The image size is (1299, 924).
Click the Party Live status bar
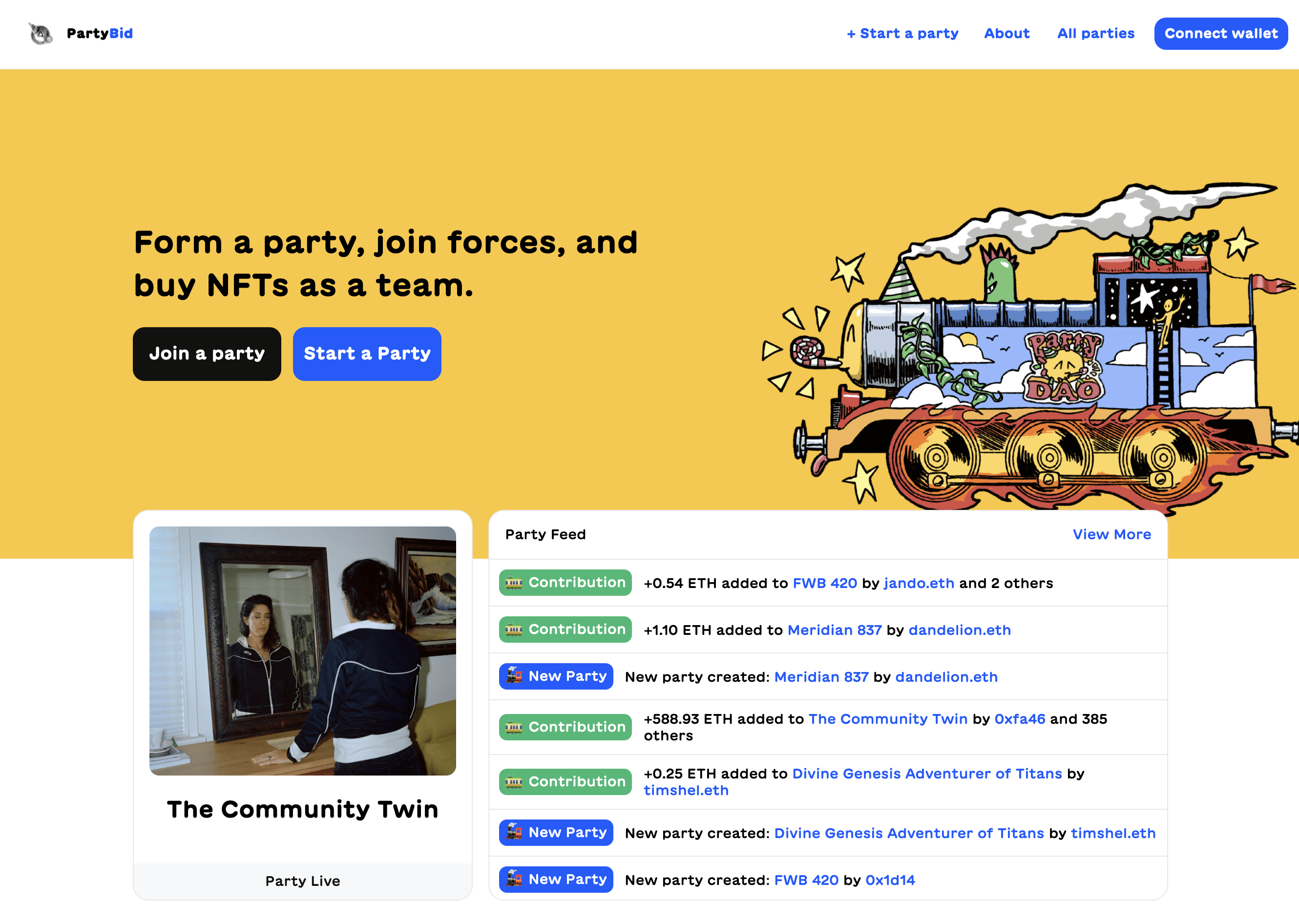click(x=303, y=881)
